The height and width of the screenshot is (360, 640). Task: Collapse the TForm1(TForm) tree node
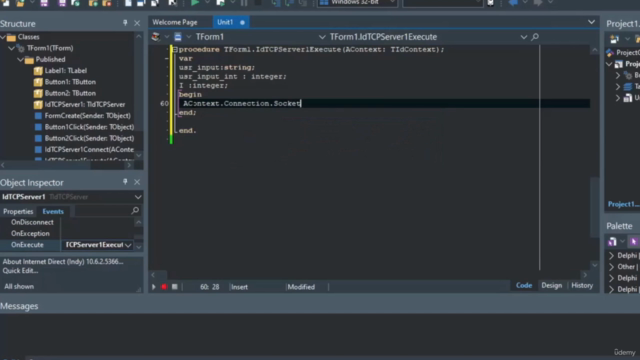point(11,48)
